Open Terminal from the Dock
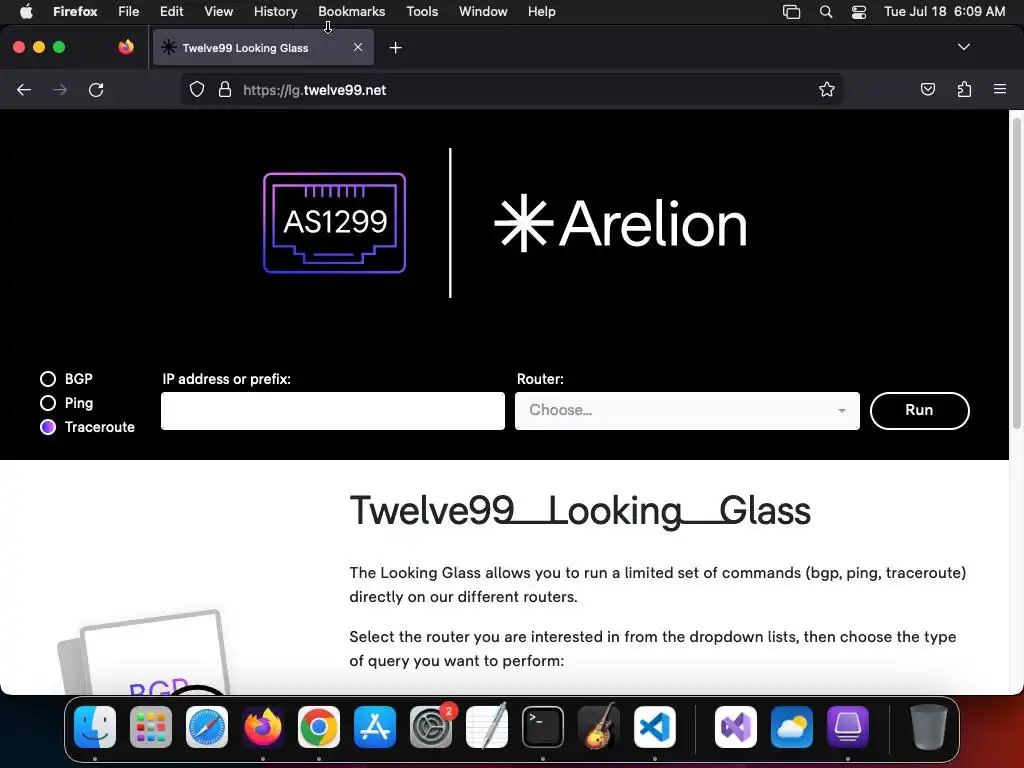 543,727
